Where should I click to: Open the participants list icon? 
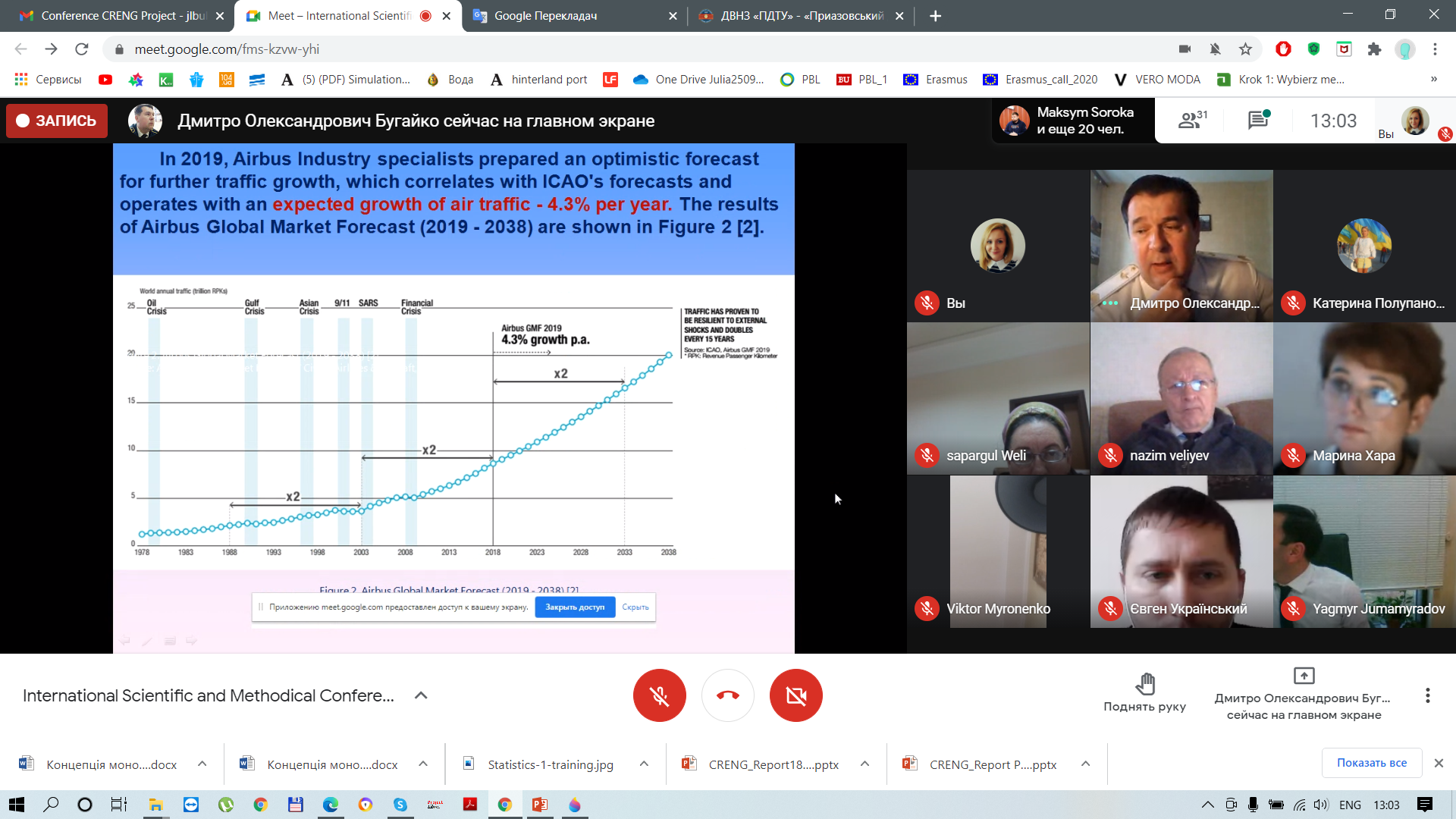click(1192, 120)
